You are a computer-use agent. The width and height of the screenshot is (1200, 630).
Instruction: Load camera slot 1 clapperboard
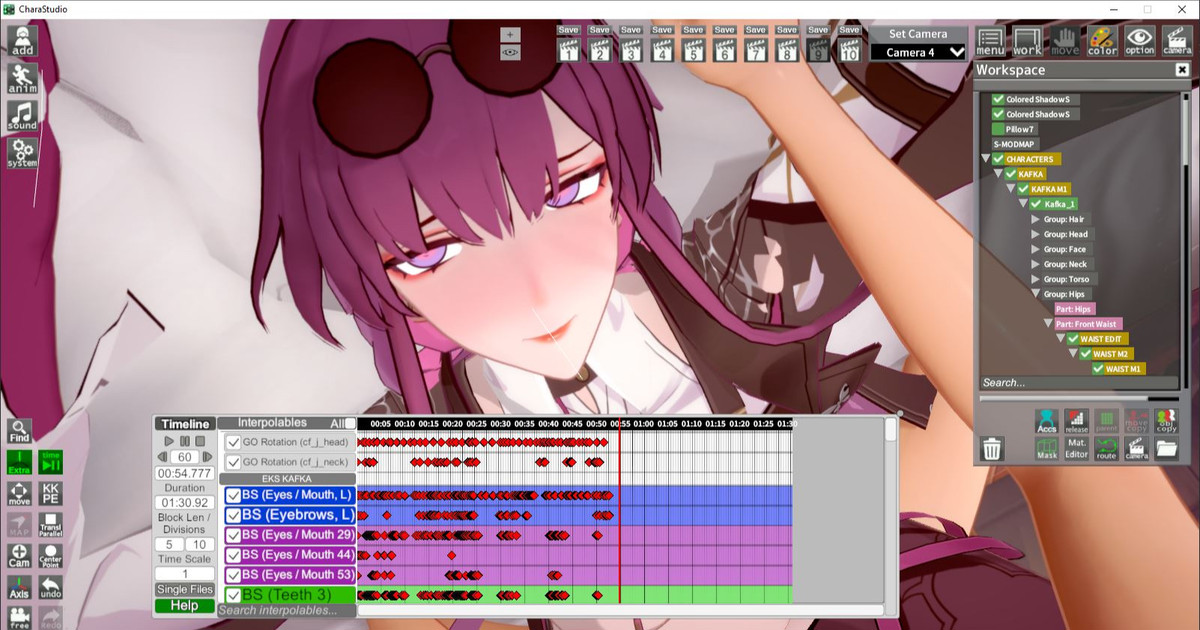coord(568,49)
